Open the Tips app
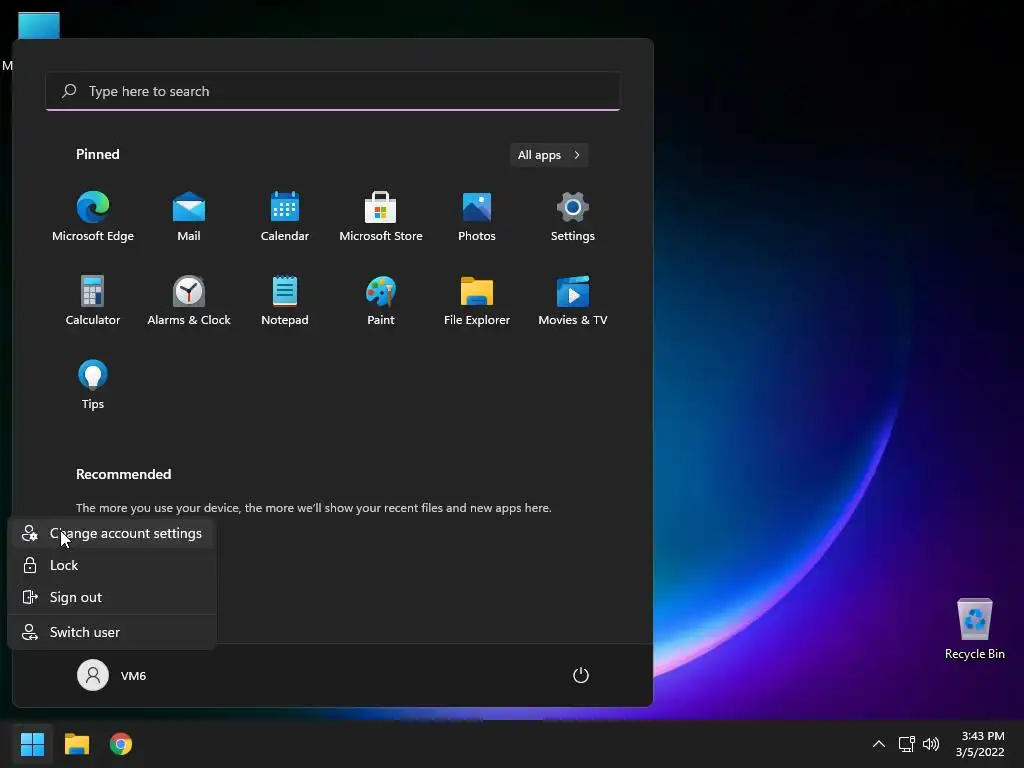Image resolution: width=1024 pixels, height=768 pixels. coord(93,384)
